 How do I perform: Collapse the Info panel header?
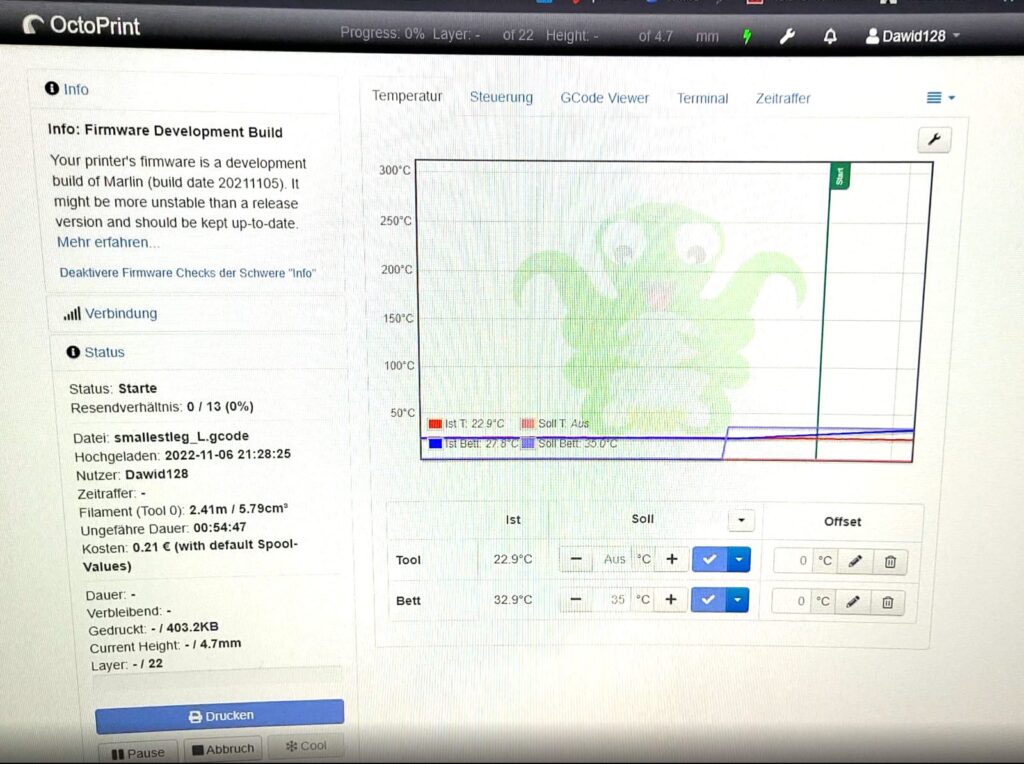click(x=67, y=89)
